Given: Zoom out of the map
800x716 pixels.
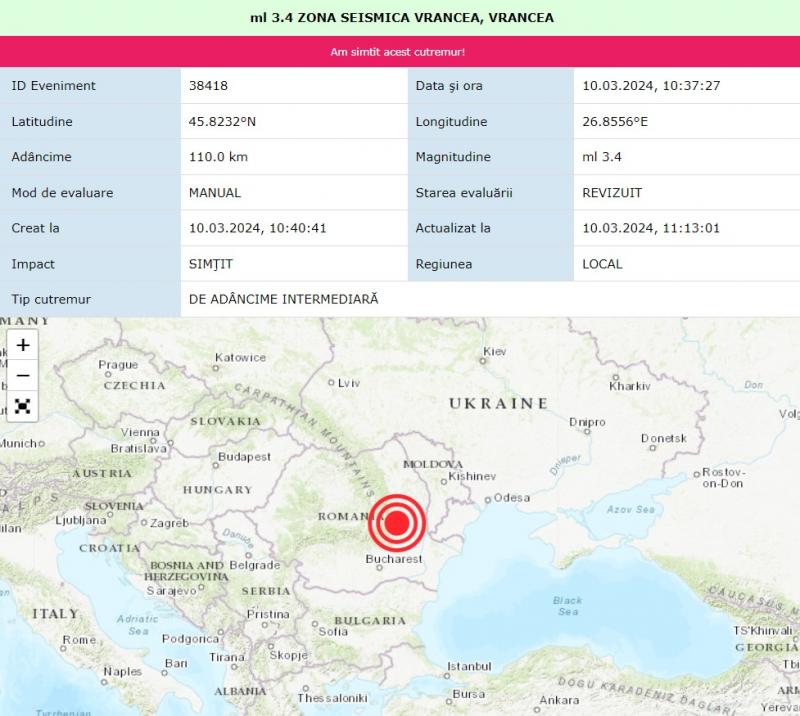Looking at the screenshot, I should 23,376.
